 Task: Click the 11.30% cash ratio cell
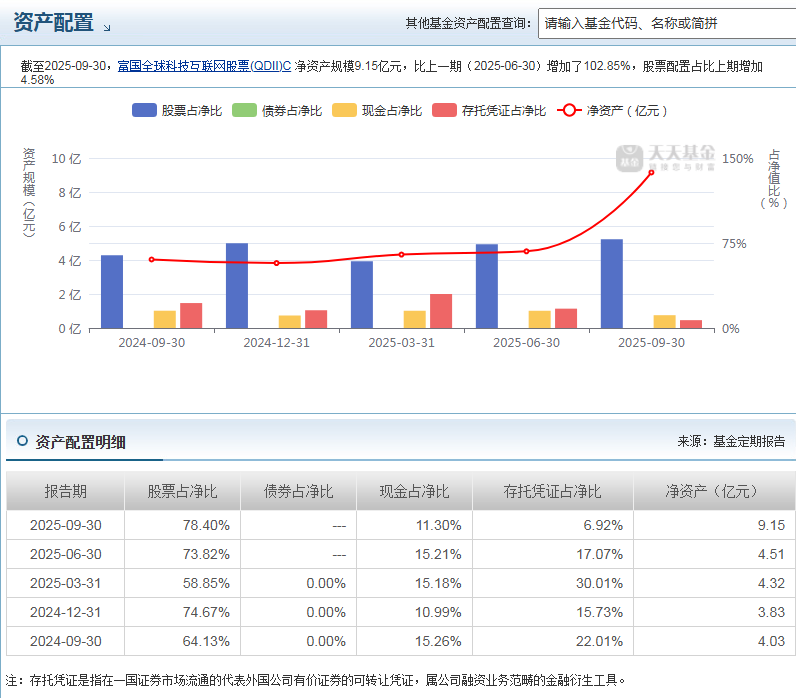pyautogui.click(x=414, y=525)
